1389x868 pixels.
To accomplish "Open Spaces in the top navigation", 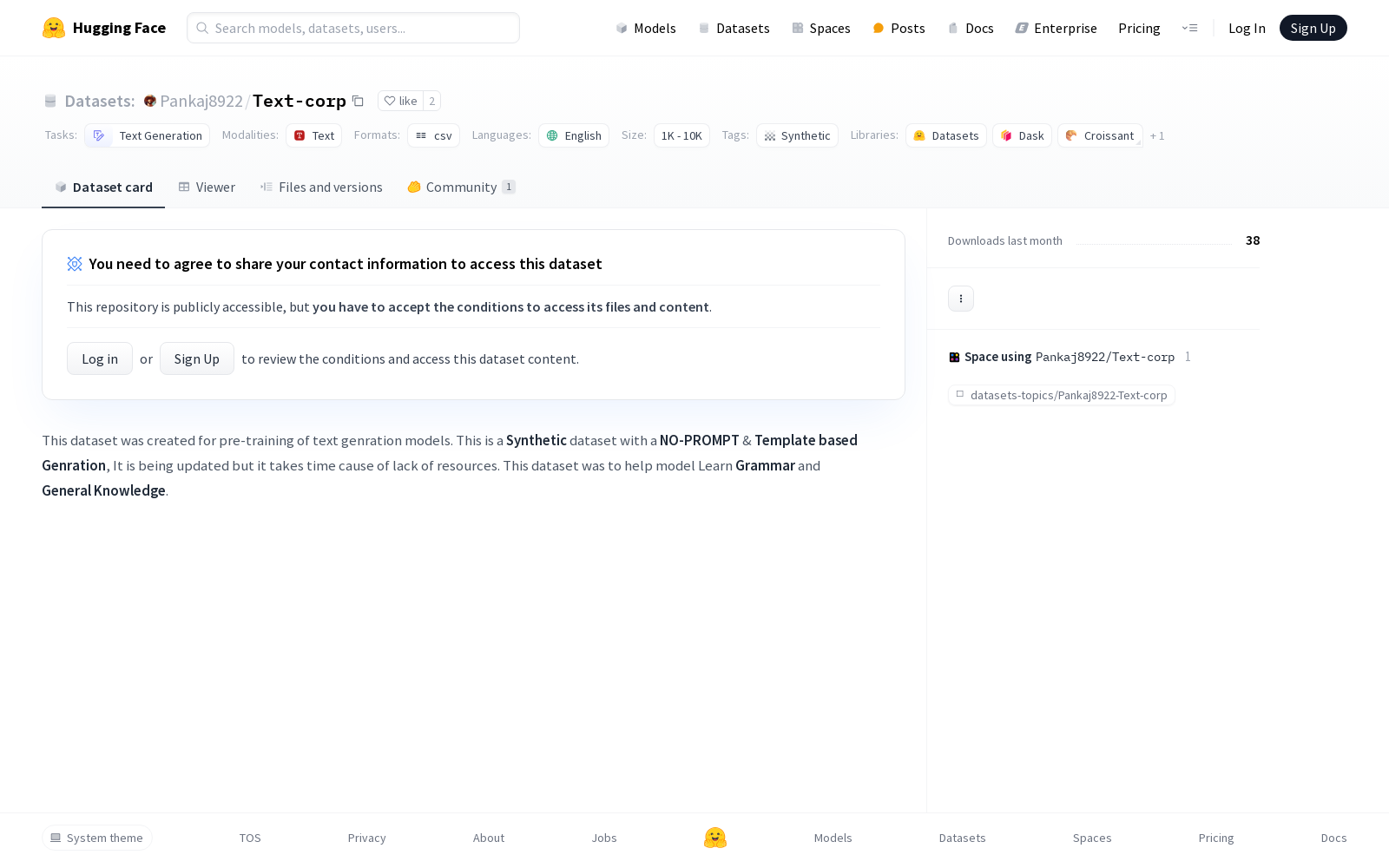I will 821,28.
